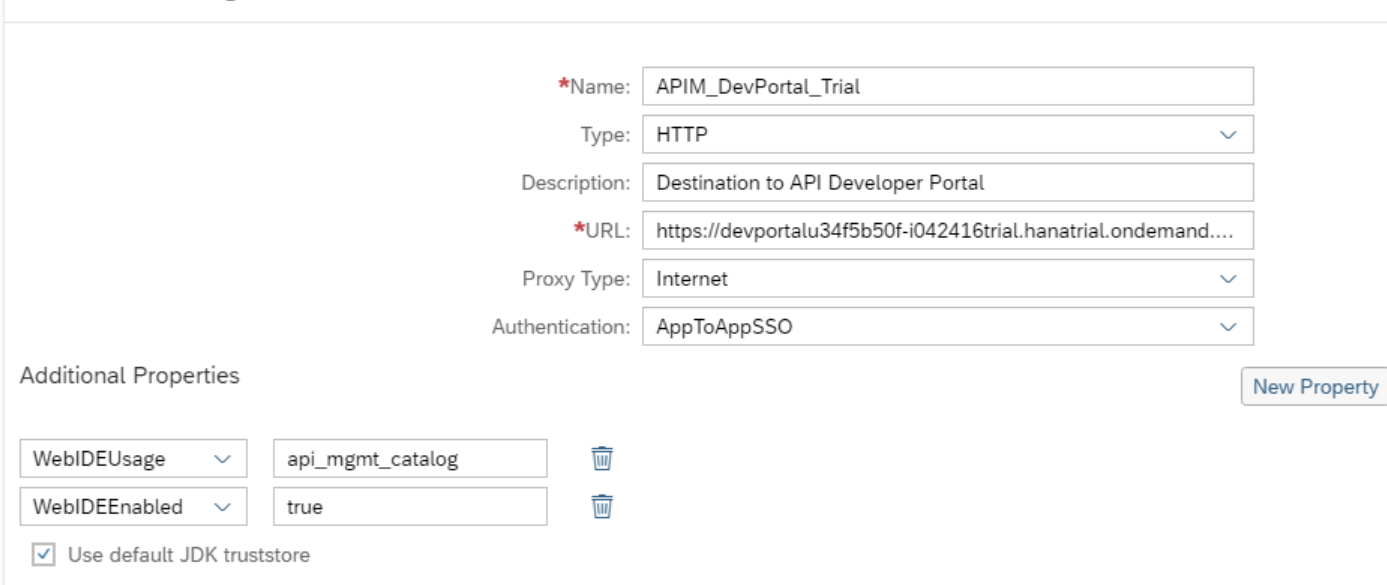Click the required URL field label
Image resolution: width=1387 pixels, height=585 pixels.
click(x=601, y=231)
